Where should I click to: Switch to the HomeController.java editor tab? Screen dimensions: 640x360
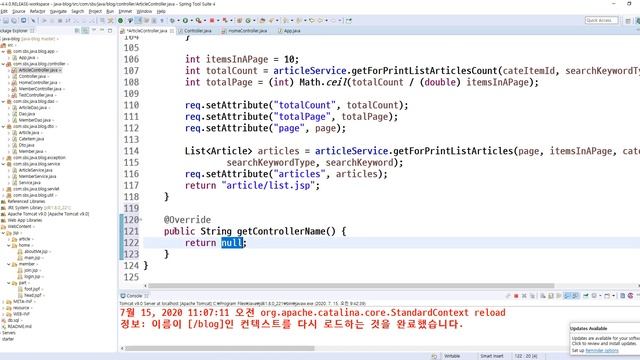tap(247, 31)
